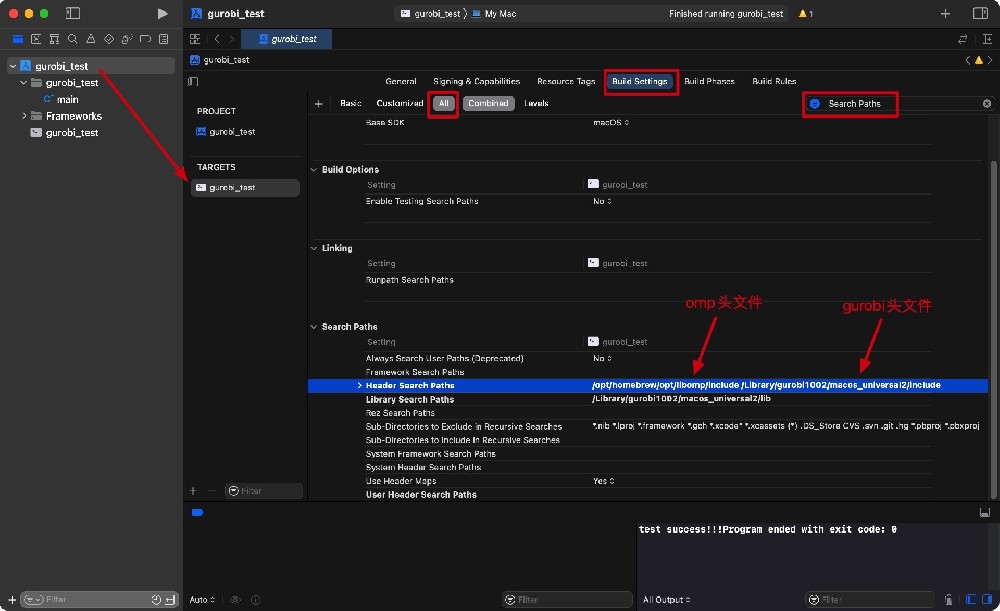Image resolution: width=1000 pixels, height=611 pixels.
Task: Open the editor options swap icon
Action: point(962,39)
